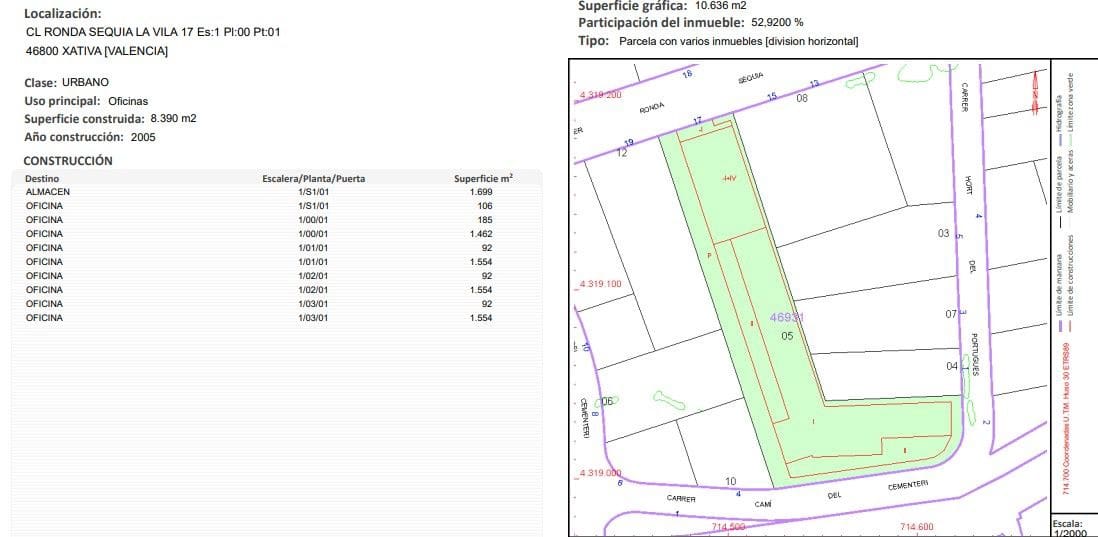Click street label 'SEQUIA' on map
Image resolution: width=1098 pixels, height=537 pixels.
751,78
